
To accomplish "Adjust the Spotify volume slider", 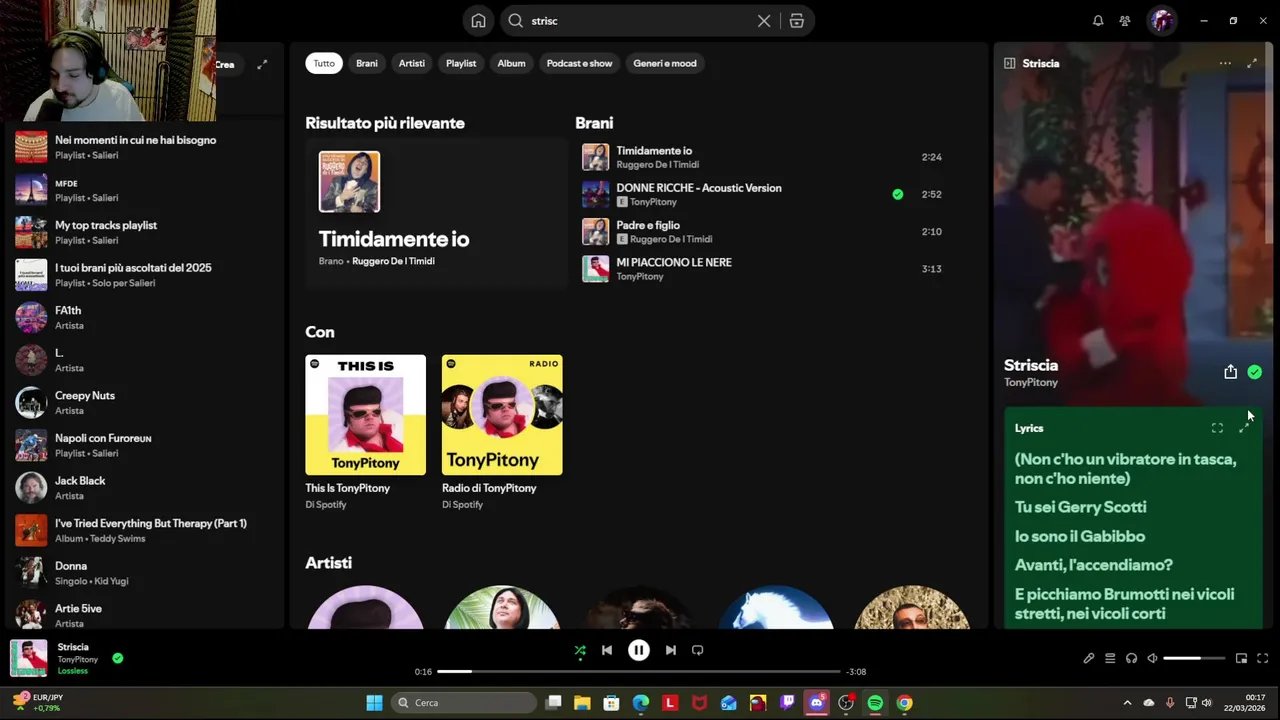I will tap(1194, 658).
